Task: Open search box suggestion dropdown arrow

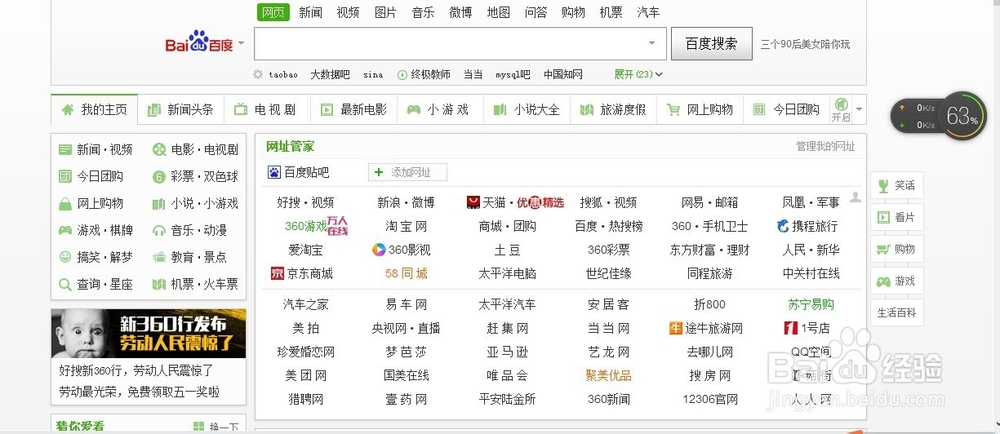Action: 652,43
